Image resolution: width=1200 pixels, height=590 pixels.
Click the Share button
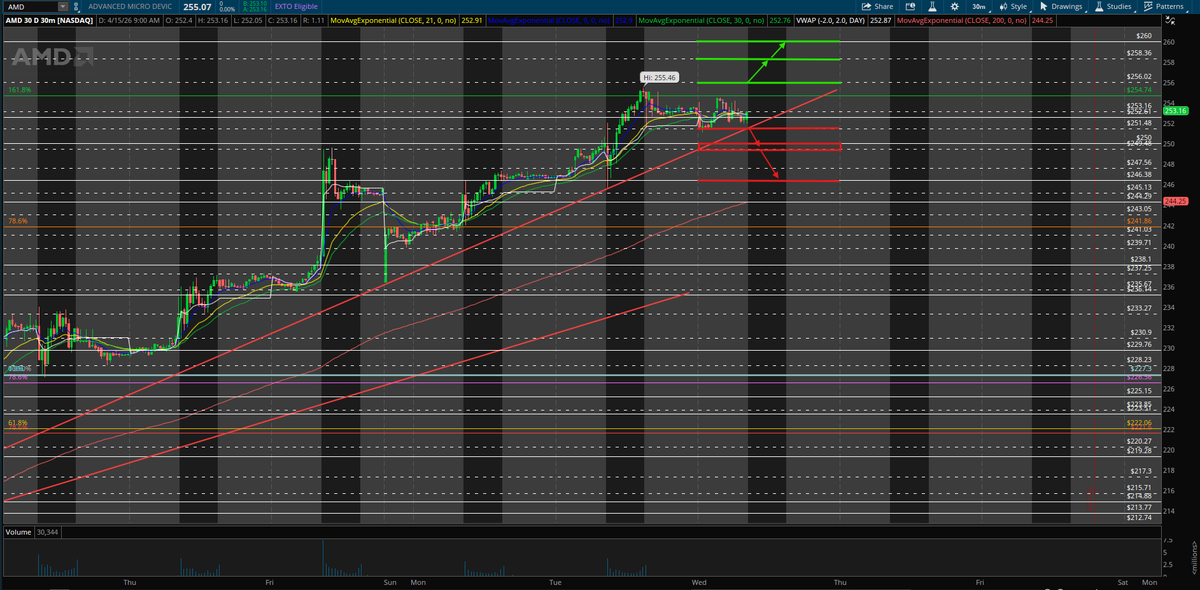pyautogui.click(x=877, y=6)
